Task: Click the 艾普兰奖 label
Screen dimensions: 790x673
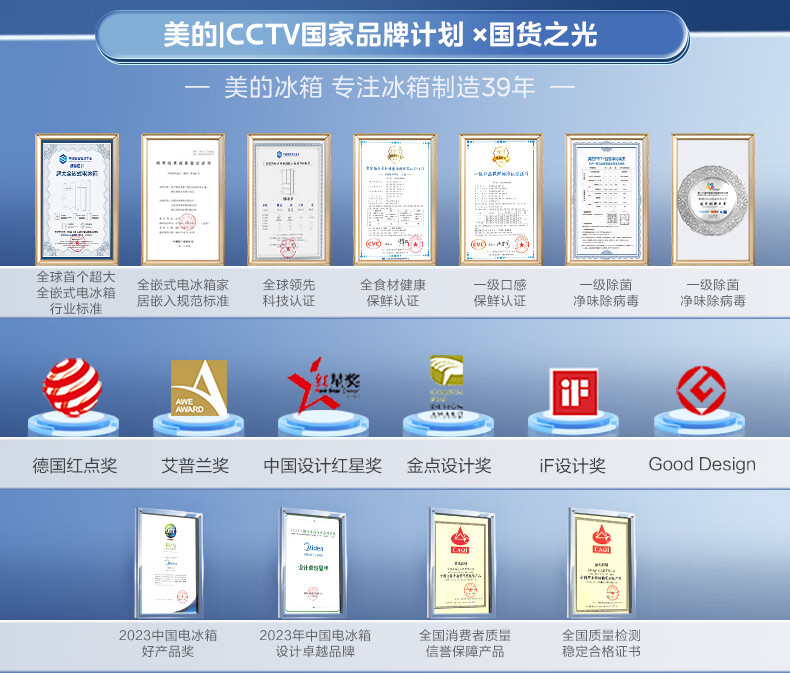Action: (195, 465)
